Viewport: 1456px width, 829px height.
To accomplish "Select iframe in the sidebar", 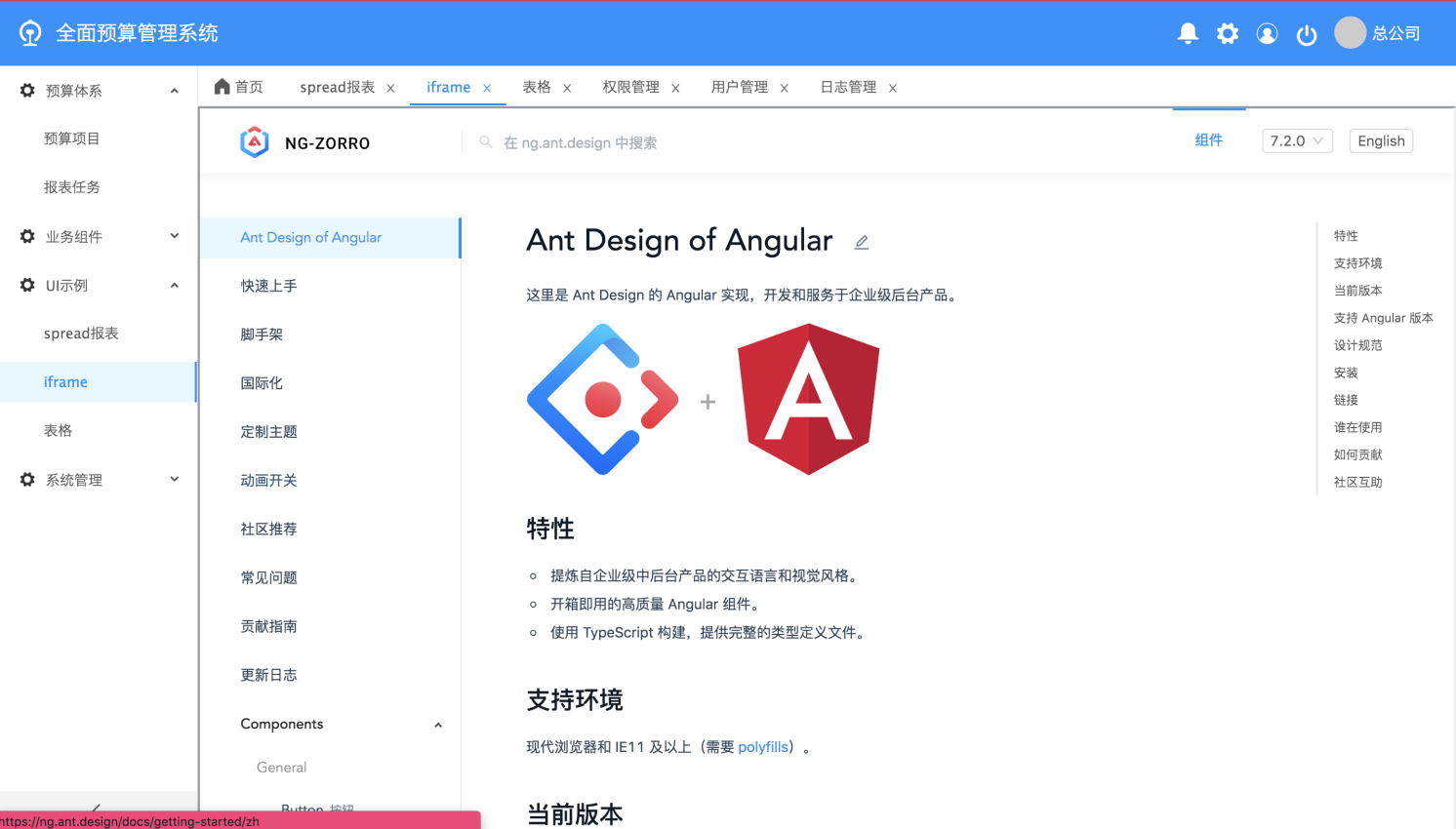I will pos(65,382).
